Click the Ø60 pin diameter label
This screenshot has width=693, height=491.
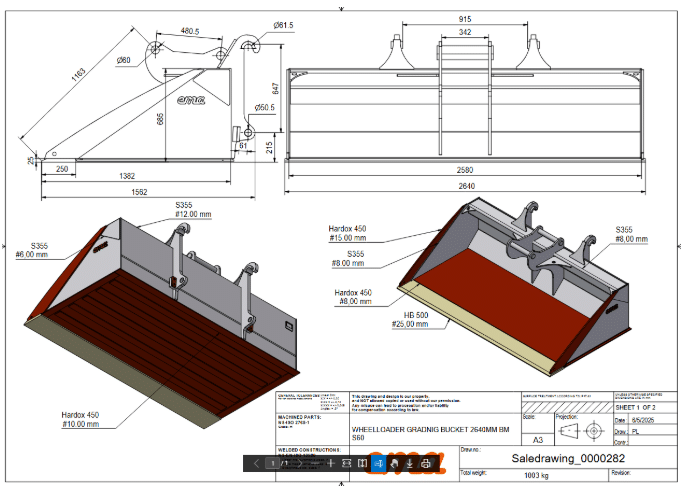click(x=123, y=60)
